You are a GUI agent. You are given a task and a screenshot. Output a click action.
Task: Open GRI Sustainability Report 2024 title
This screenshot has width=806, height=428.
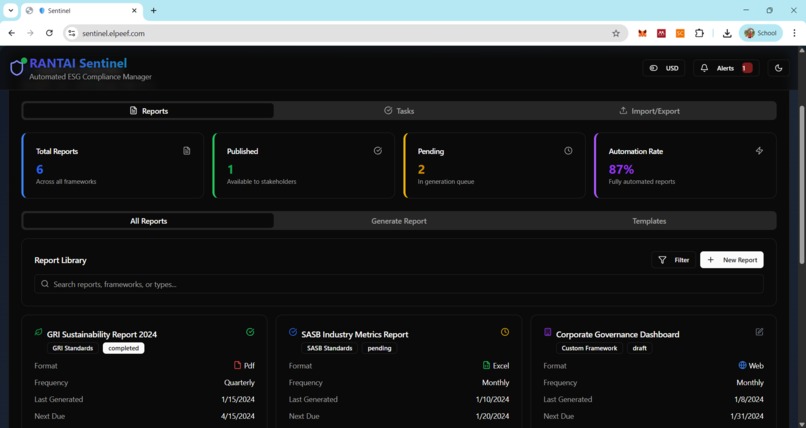click(x=102, y=334)
